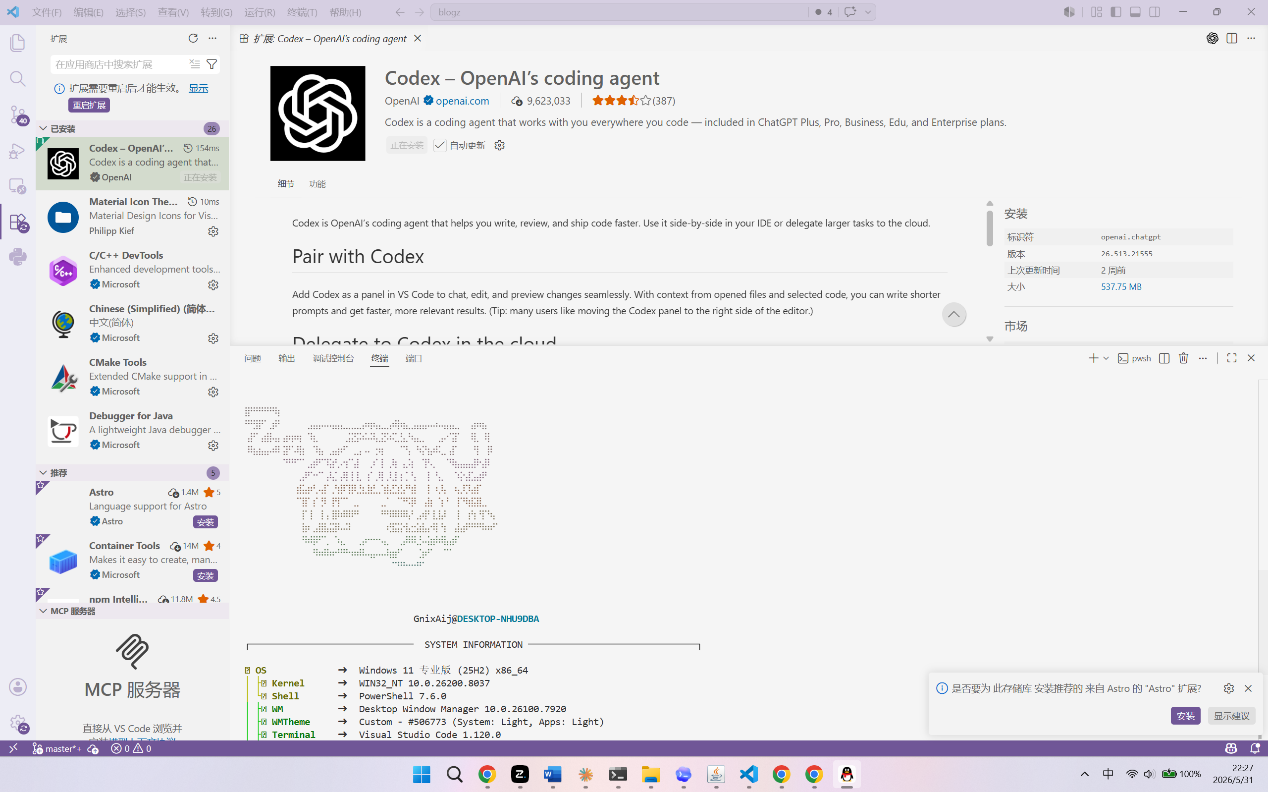The image size is (1268, 792).
Task: Open the Python icon in the activity bar
Action: (x=17, y=257)
